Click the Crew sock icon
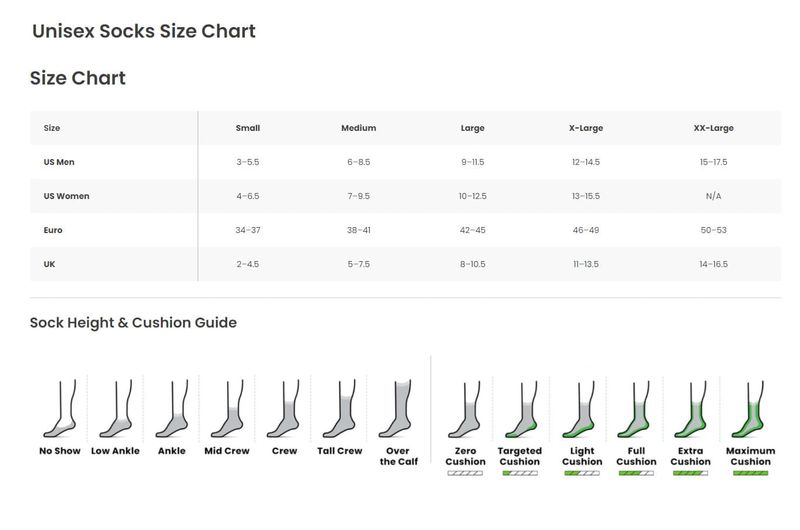This screenshot has height=530, width=800. [284, 410]
